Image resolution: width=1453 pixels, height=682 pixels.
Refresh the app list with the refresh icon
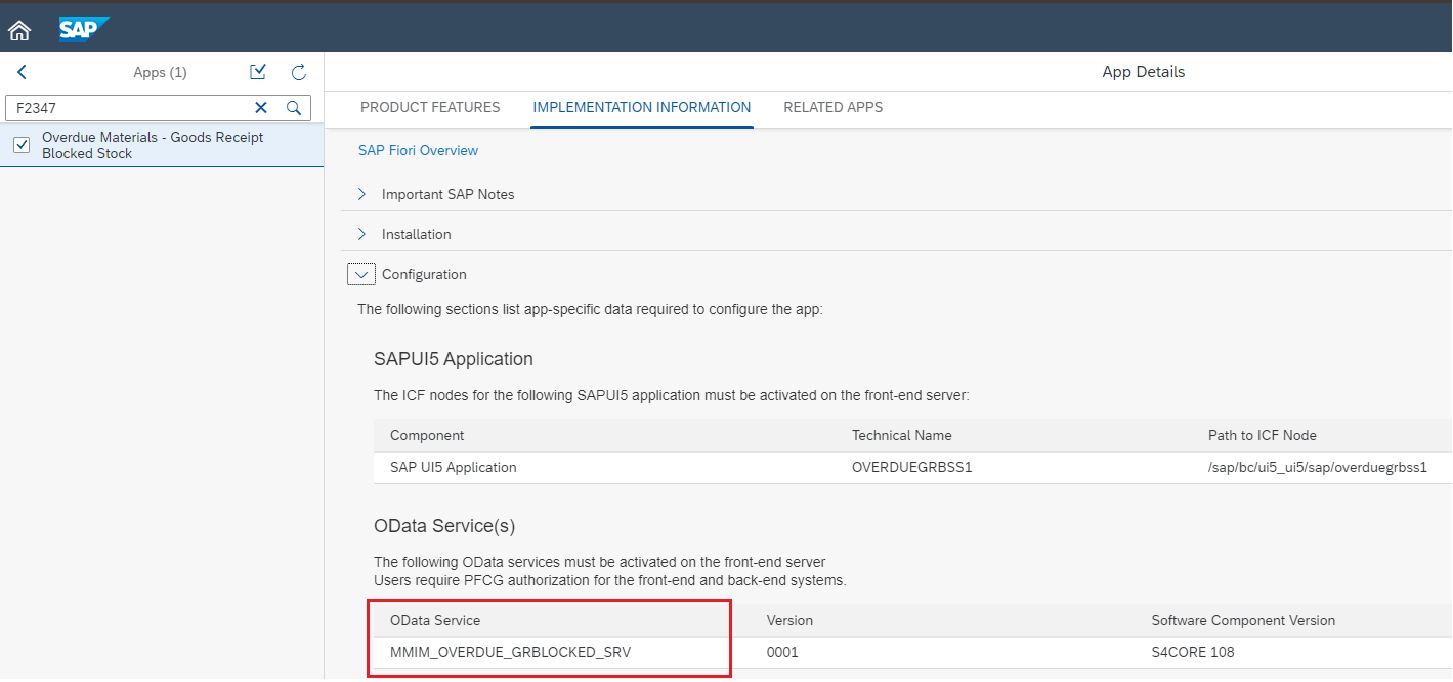(x=298, y=71)
